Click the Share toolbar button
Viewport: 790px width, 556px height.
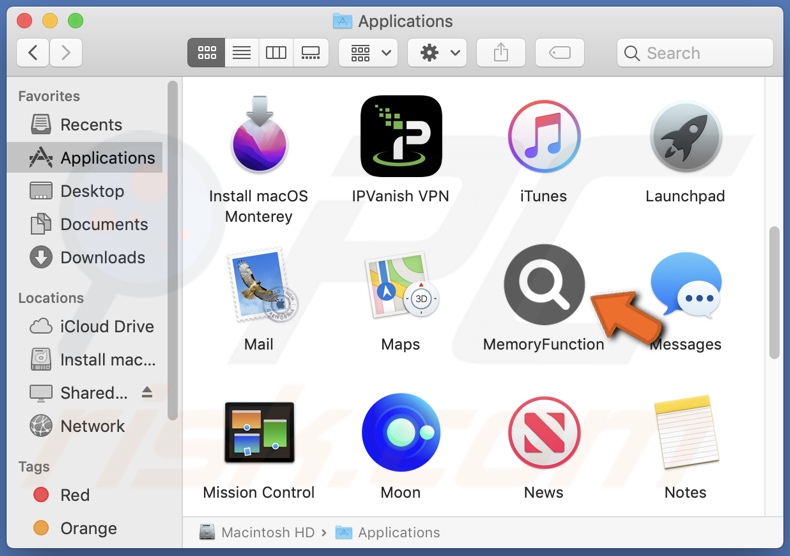point(501,52)
